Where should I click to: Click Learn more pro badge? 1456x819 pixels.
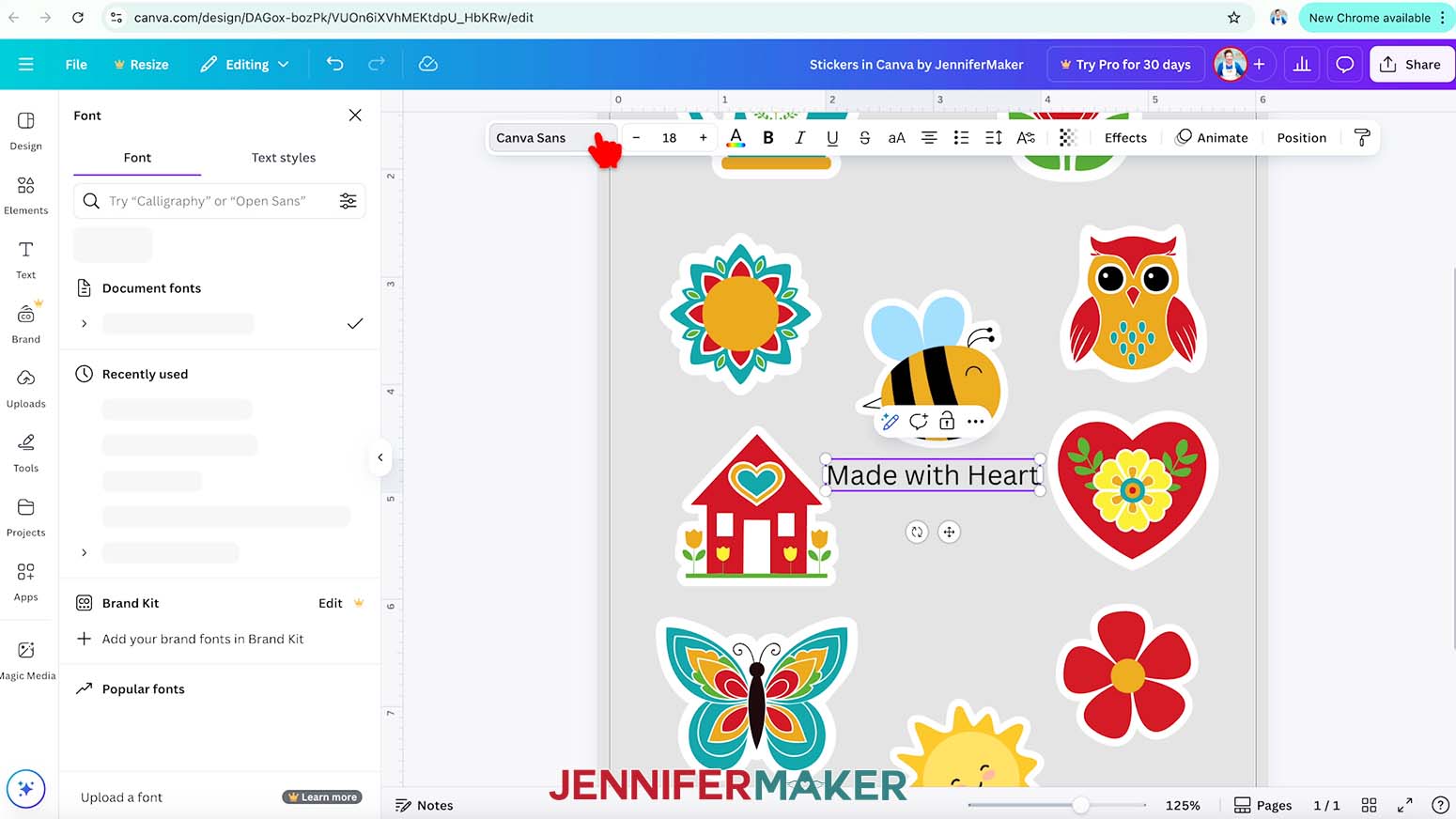(x=322, y=797)
